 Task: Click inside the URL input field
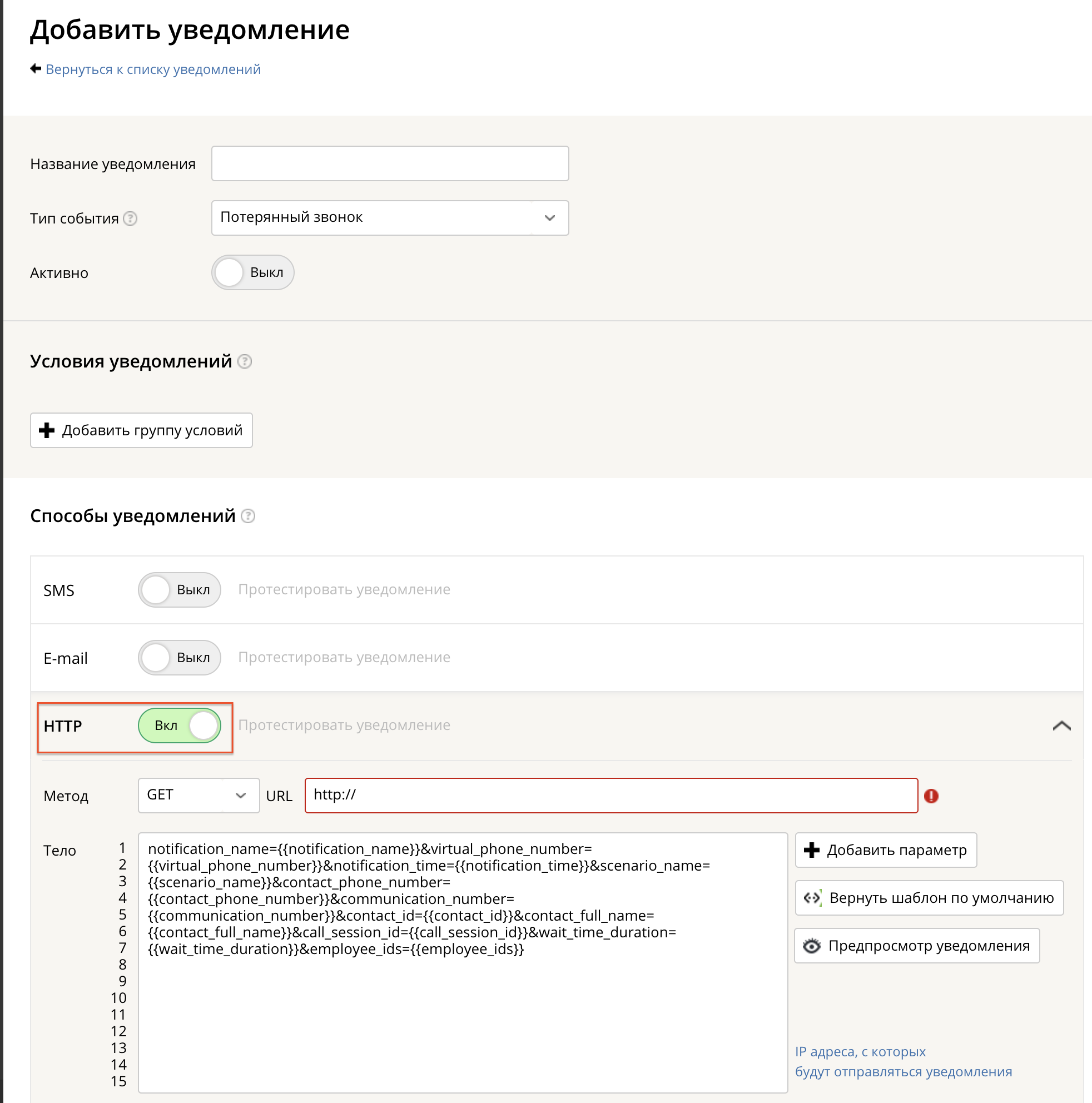tap(611, 795)
